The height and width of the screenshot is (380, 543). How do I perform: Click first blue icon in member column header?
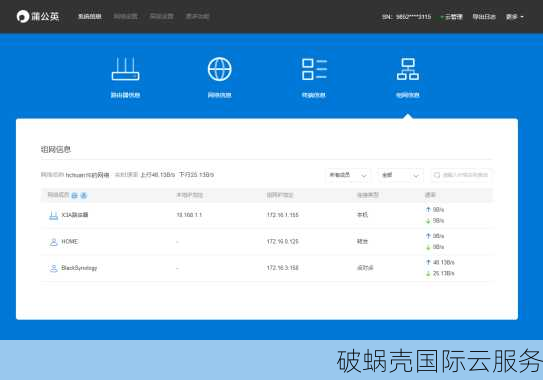click(74, 195)
